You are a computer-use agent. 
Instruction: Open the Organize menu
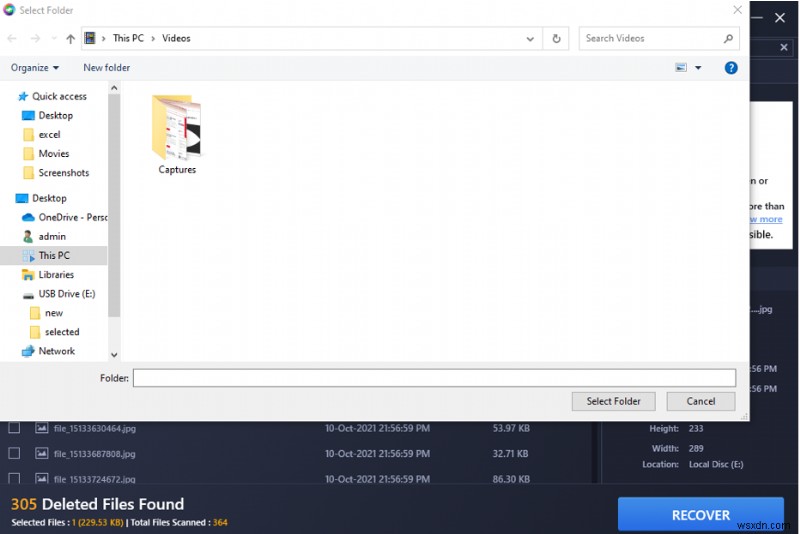35,68
